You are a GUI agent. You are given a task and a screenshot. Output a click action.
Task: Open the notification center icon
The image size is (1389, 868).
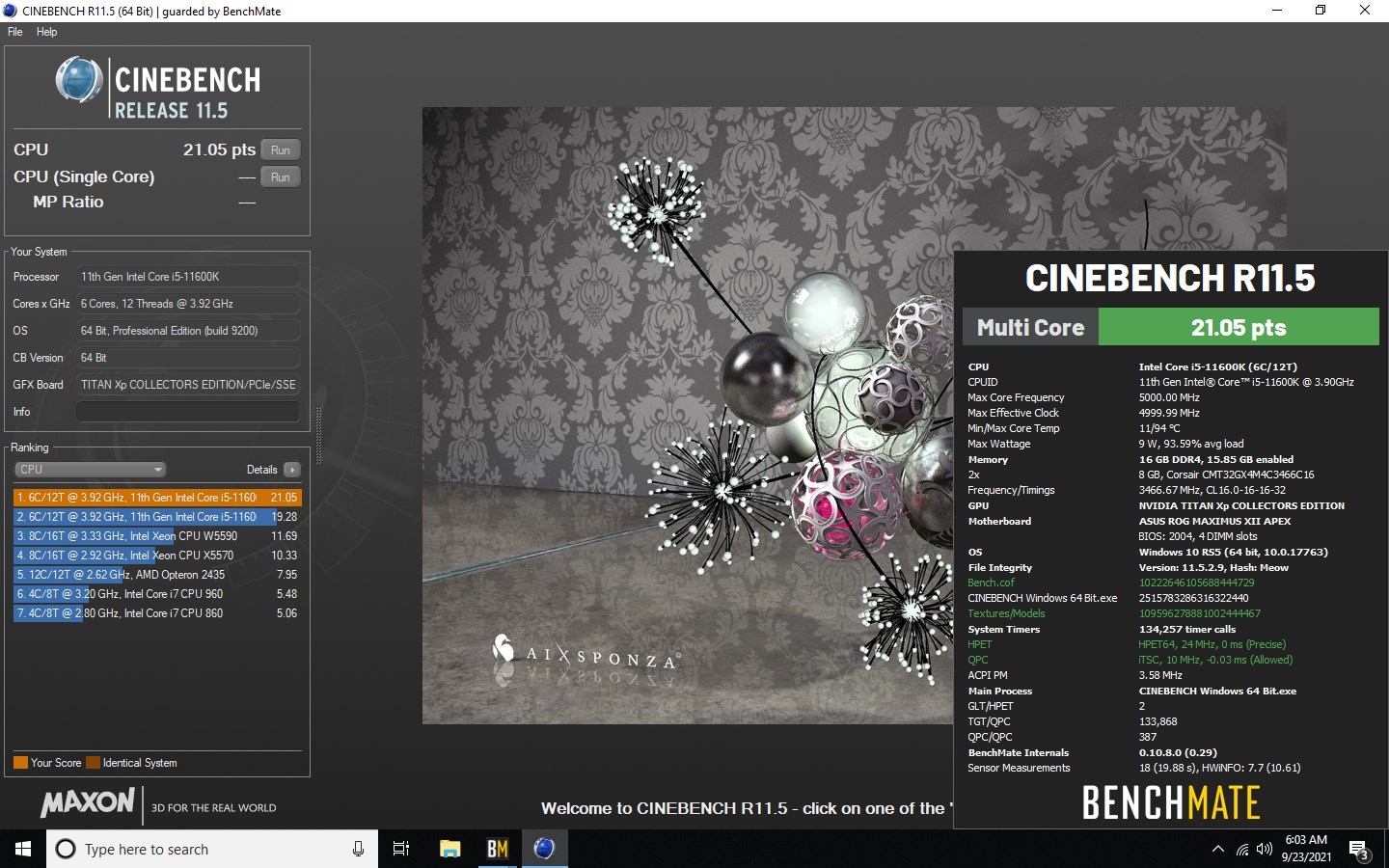click(1359, 851)
